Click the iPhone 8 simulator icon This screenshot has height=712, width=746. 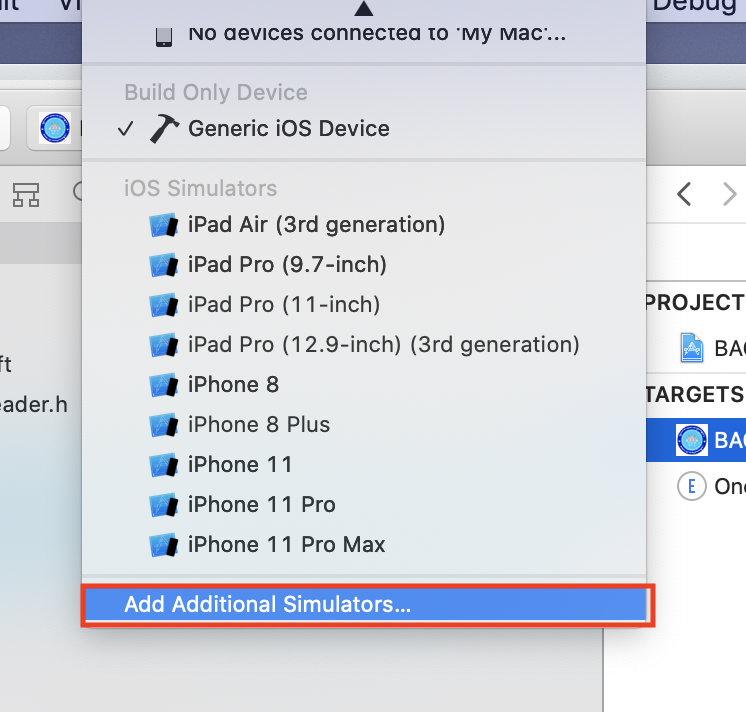(163, 385)
